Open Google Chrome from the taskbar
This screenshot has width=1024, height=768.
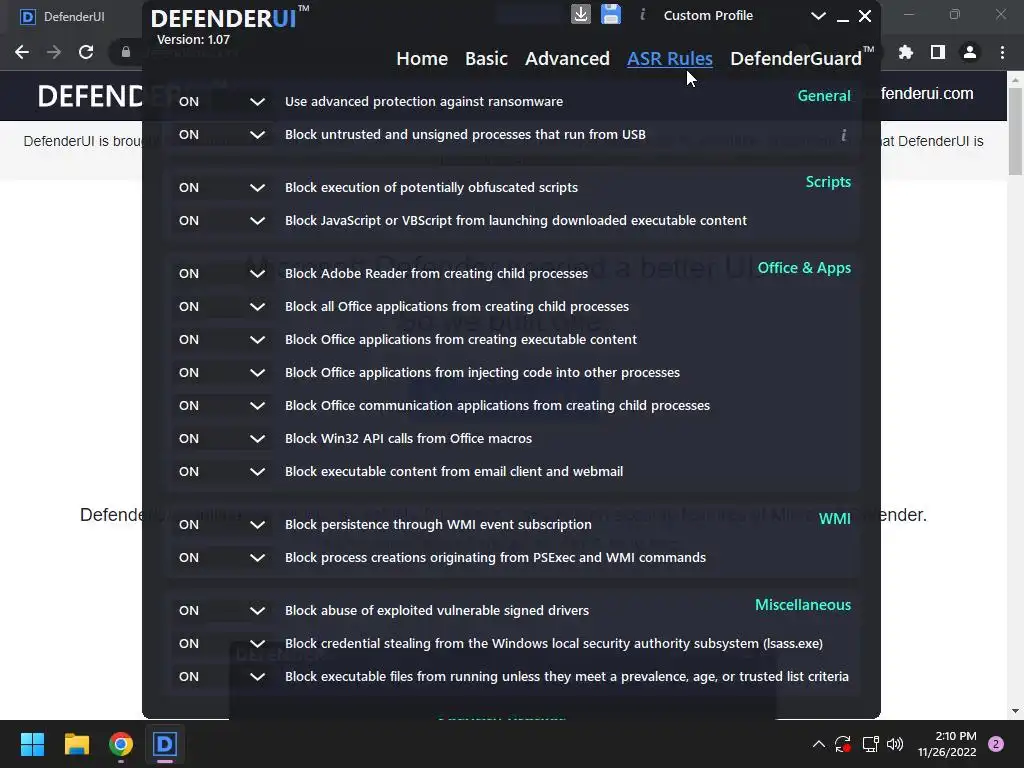pos(121,744)
